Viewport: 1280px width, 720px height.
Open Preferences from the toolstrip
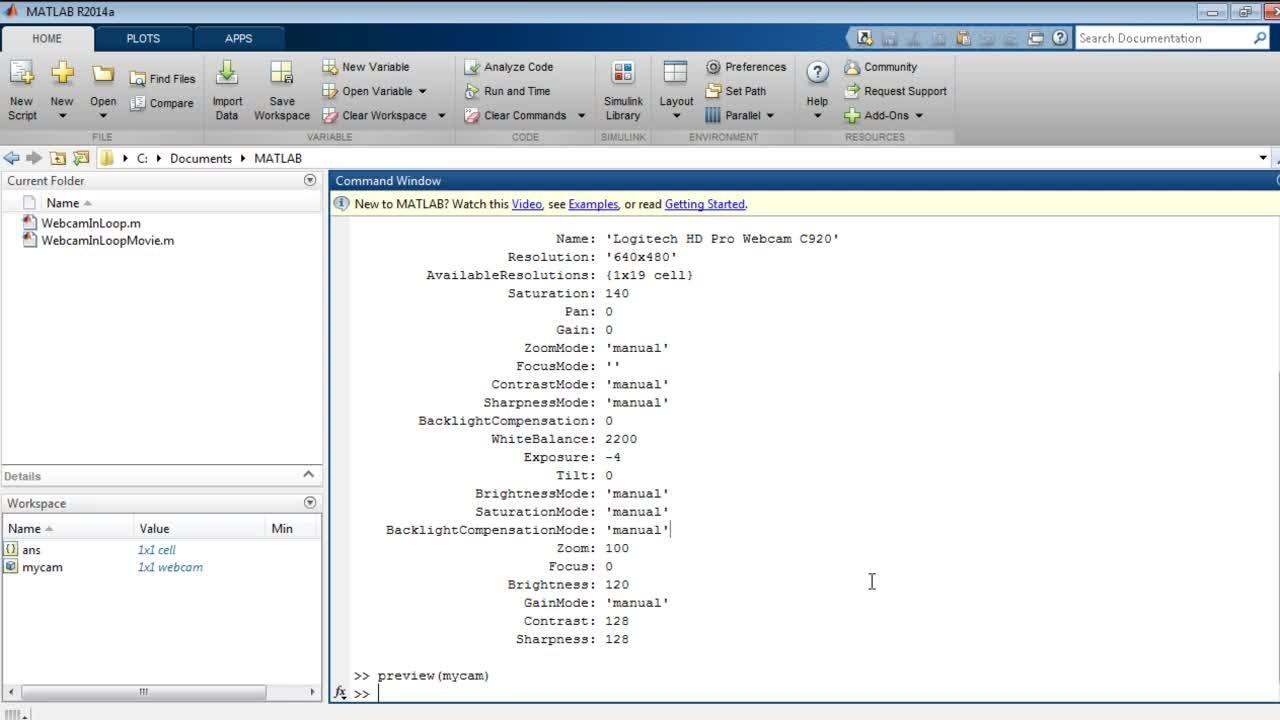click(x=746, y=67)
